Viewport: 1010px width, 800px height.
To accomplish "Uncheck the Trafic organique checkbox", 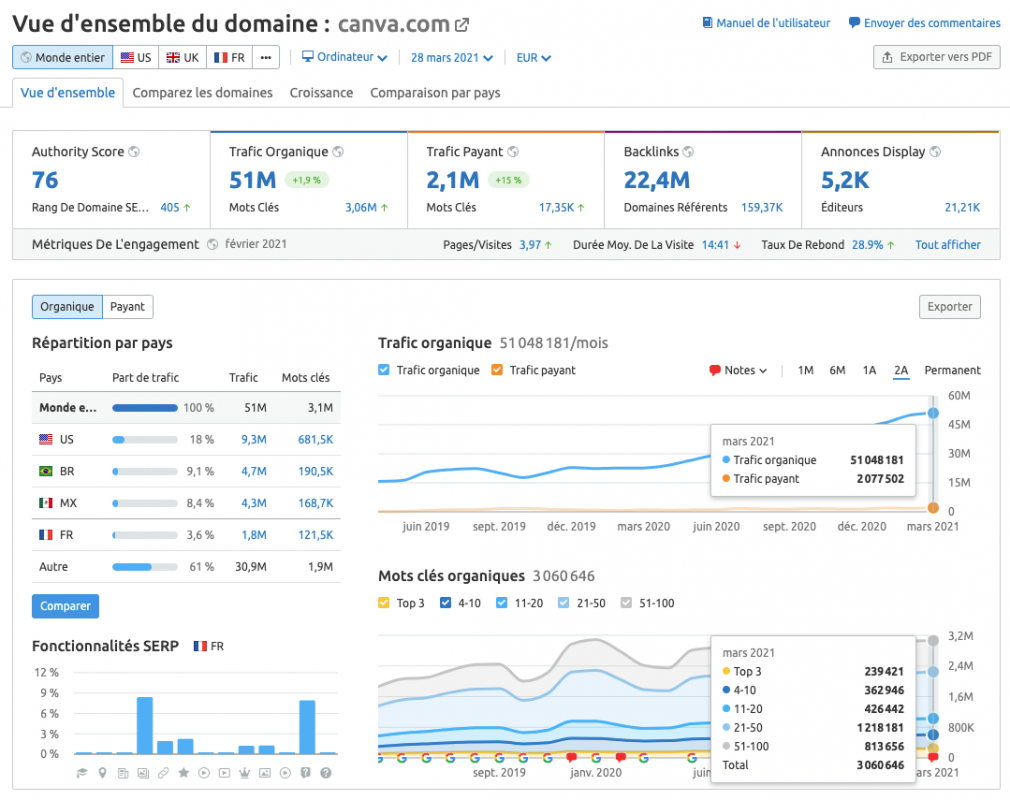I will point(384,370).
